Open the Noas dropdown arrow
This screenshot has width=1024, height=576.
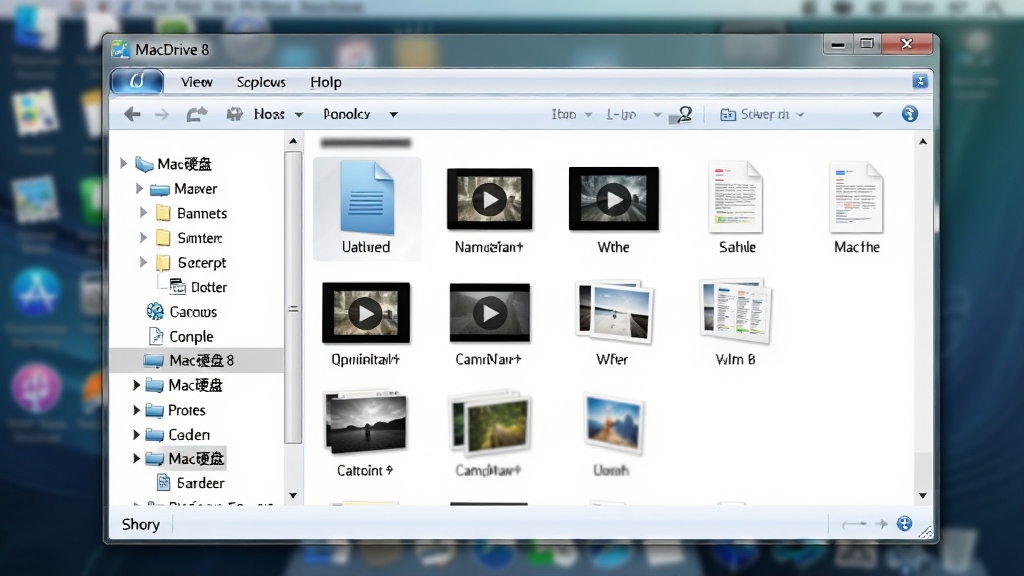coord(299,115)
